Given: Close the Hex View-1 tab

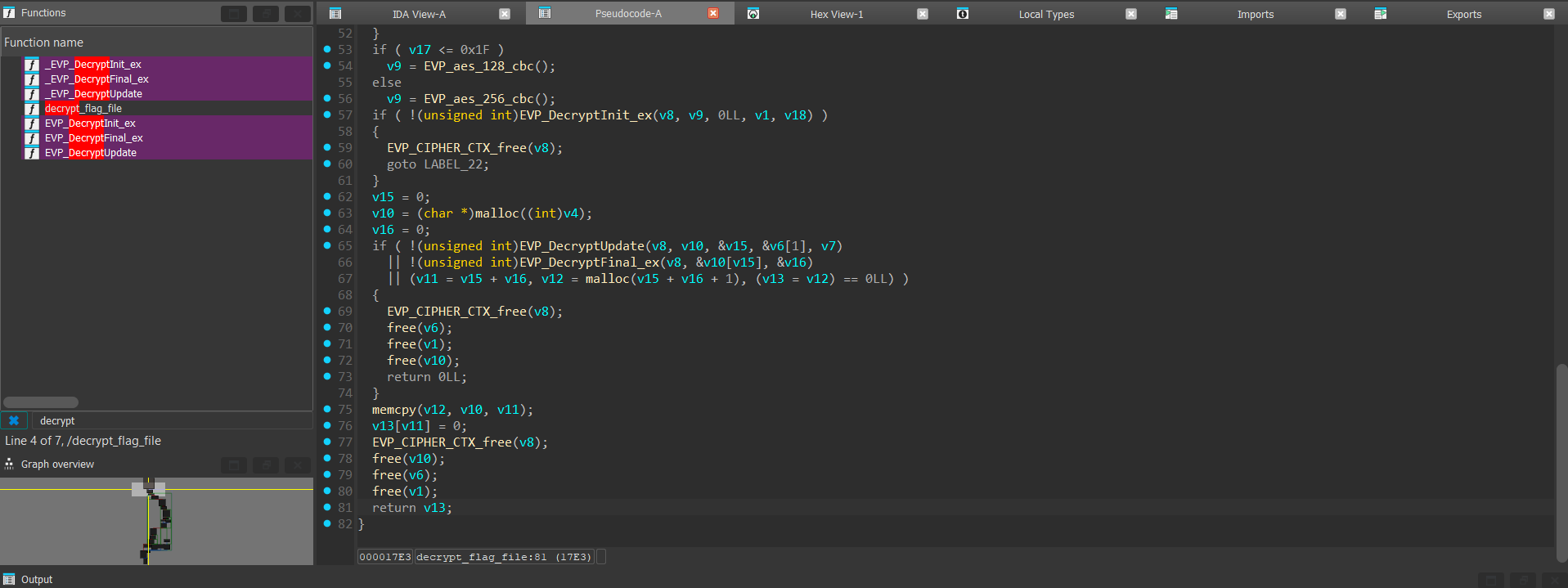Looking at the screenshot, I should click(923, 14).
